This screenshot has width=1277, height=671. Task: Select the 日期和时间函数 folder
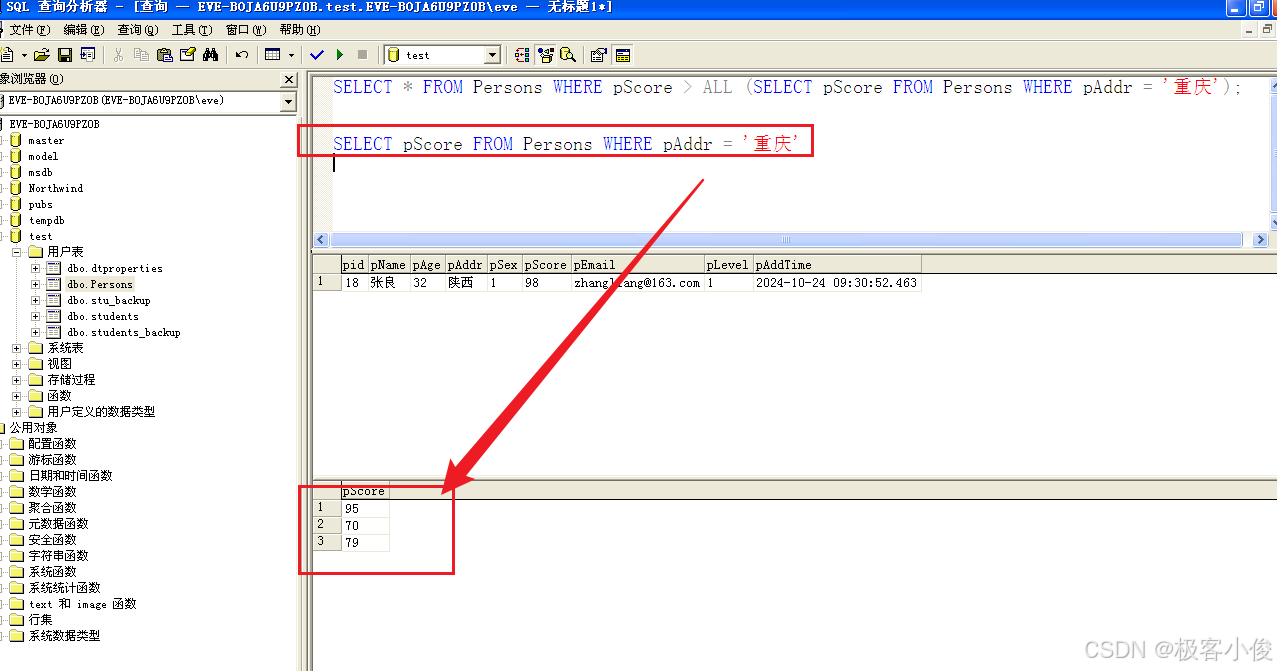tap(70, 476)
